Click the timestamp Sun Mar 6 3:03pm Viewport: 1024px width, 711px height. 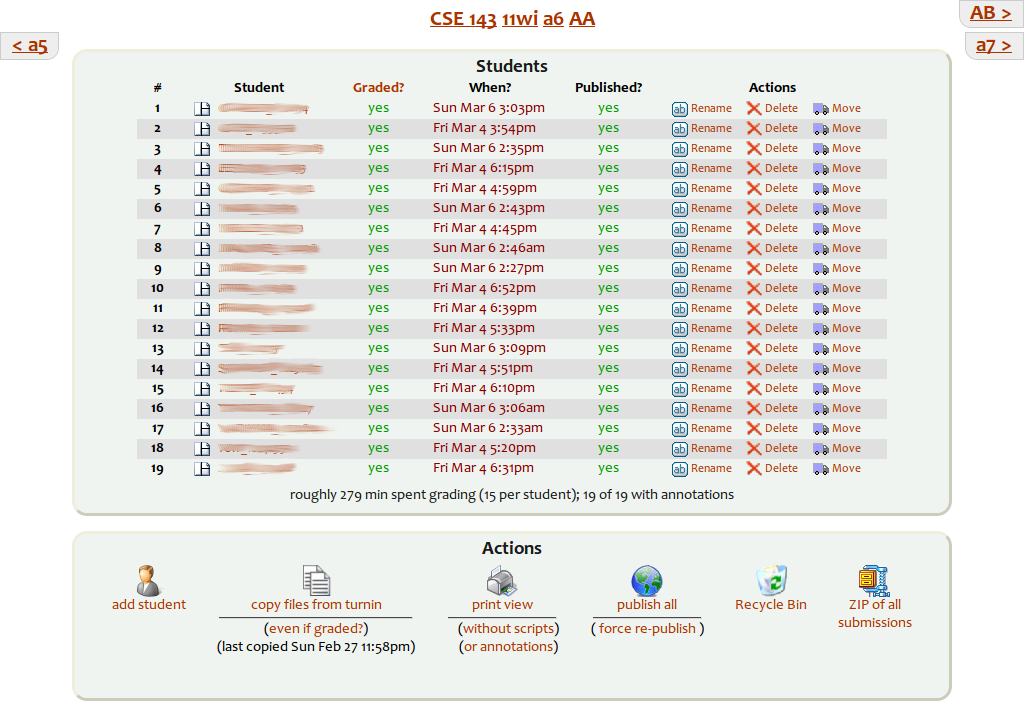click(x=488, y=108)
